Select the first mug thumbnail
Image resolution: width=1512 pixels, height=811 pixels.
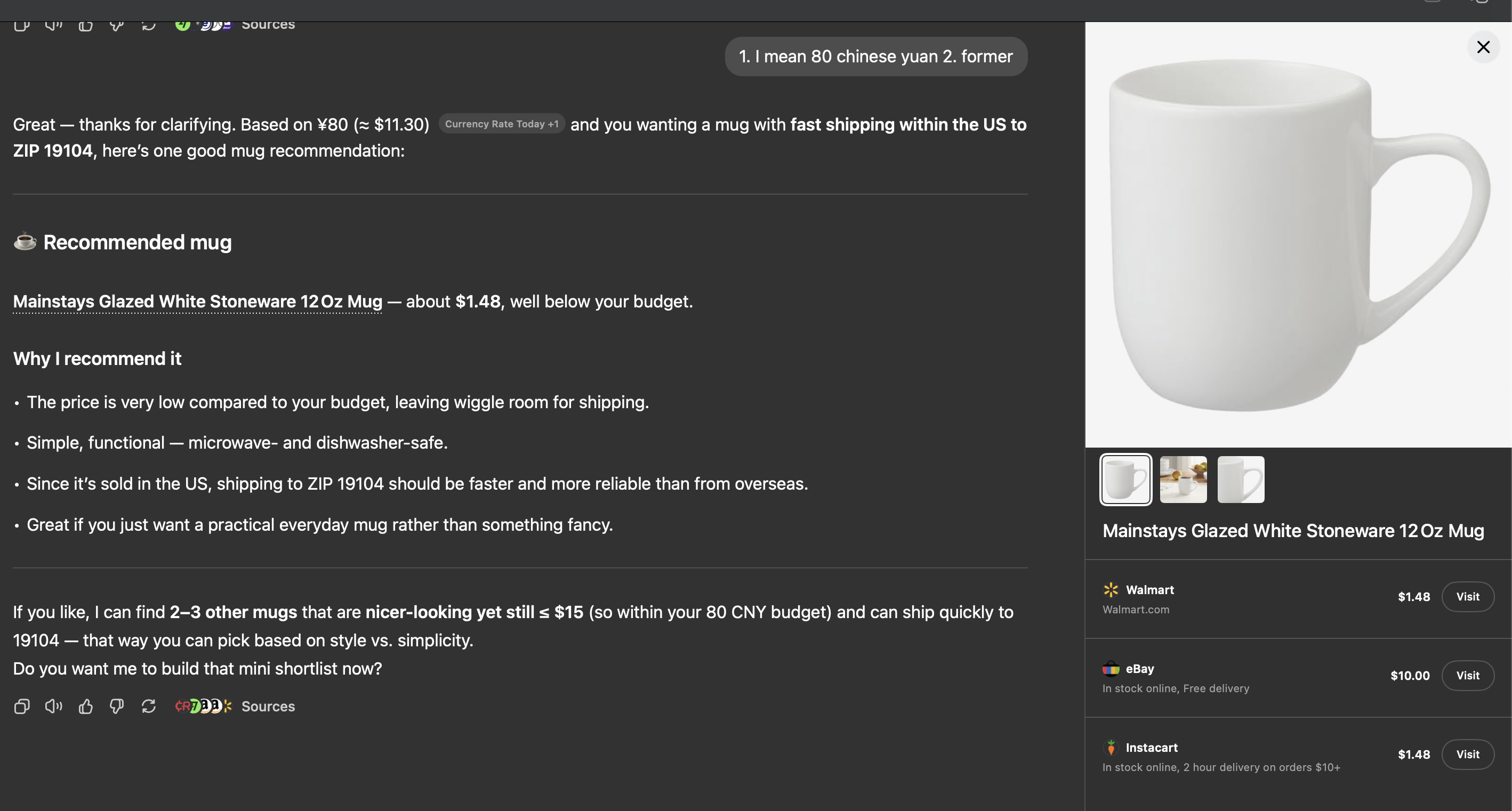[1125, 480]
